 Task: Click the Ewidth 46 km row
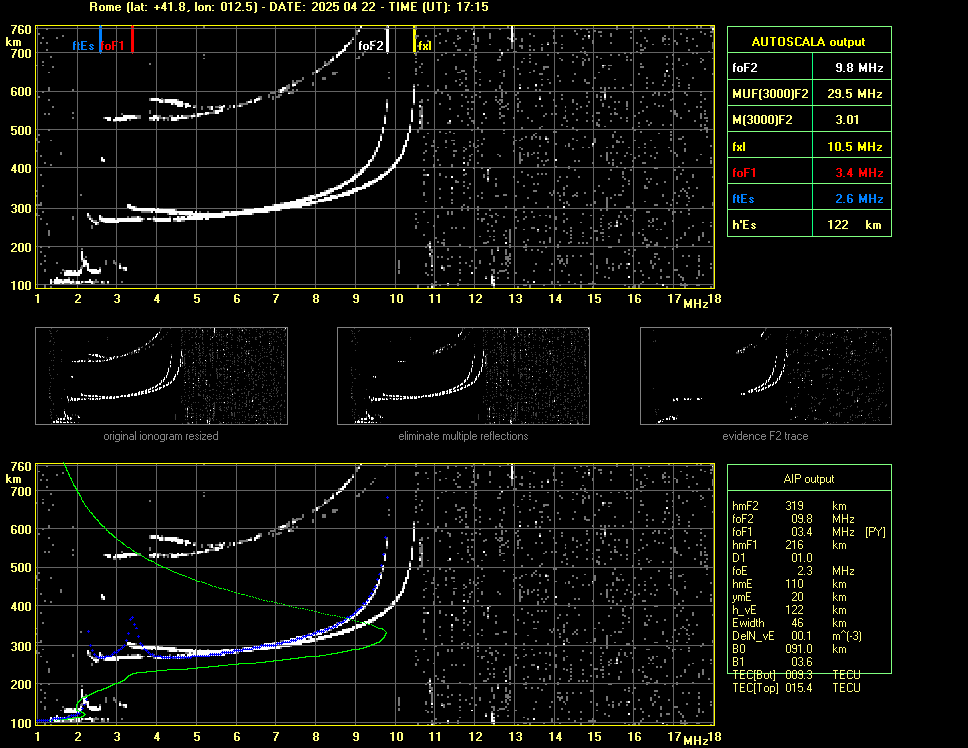click(x=789, y=623)
